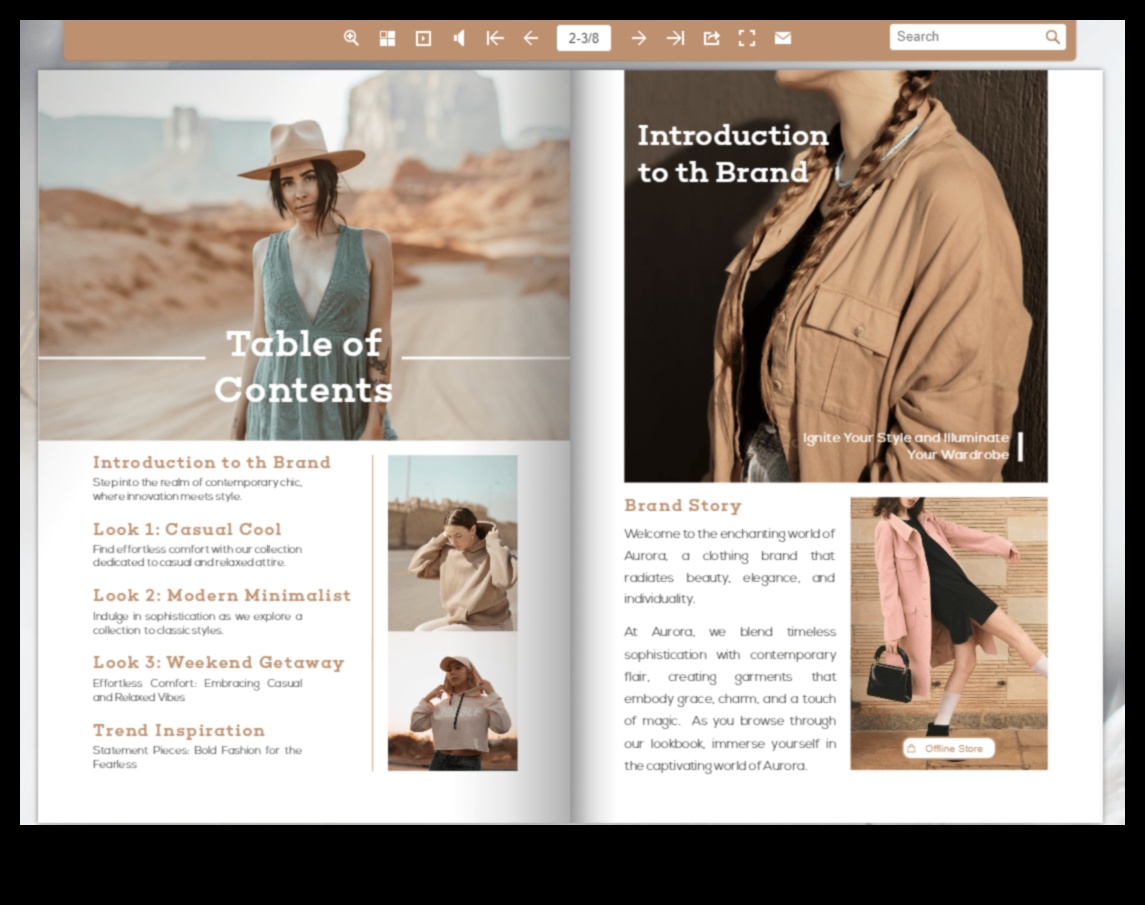Jump to the last page
This screenshot has height=905, width=1145.
pyautogui.click(x=675, y=38)
